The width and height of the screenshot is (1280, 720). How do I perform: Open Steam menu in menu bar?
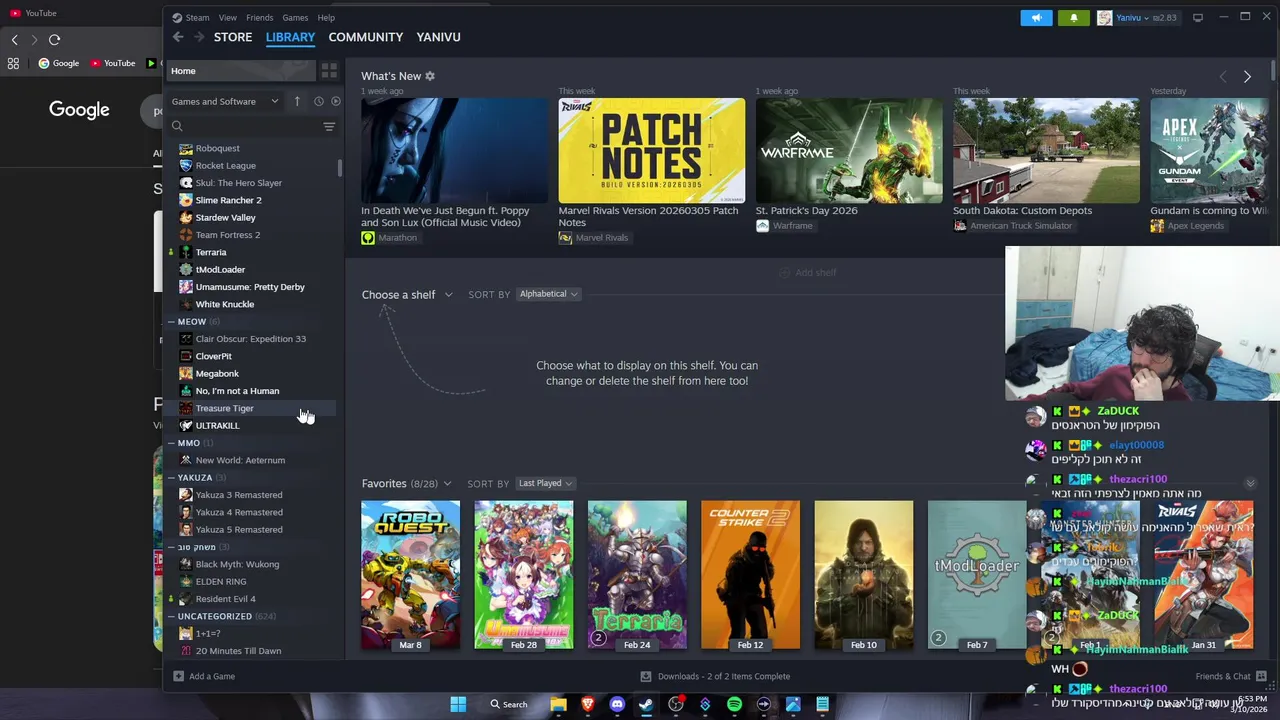(190, 18)
